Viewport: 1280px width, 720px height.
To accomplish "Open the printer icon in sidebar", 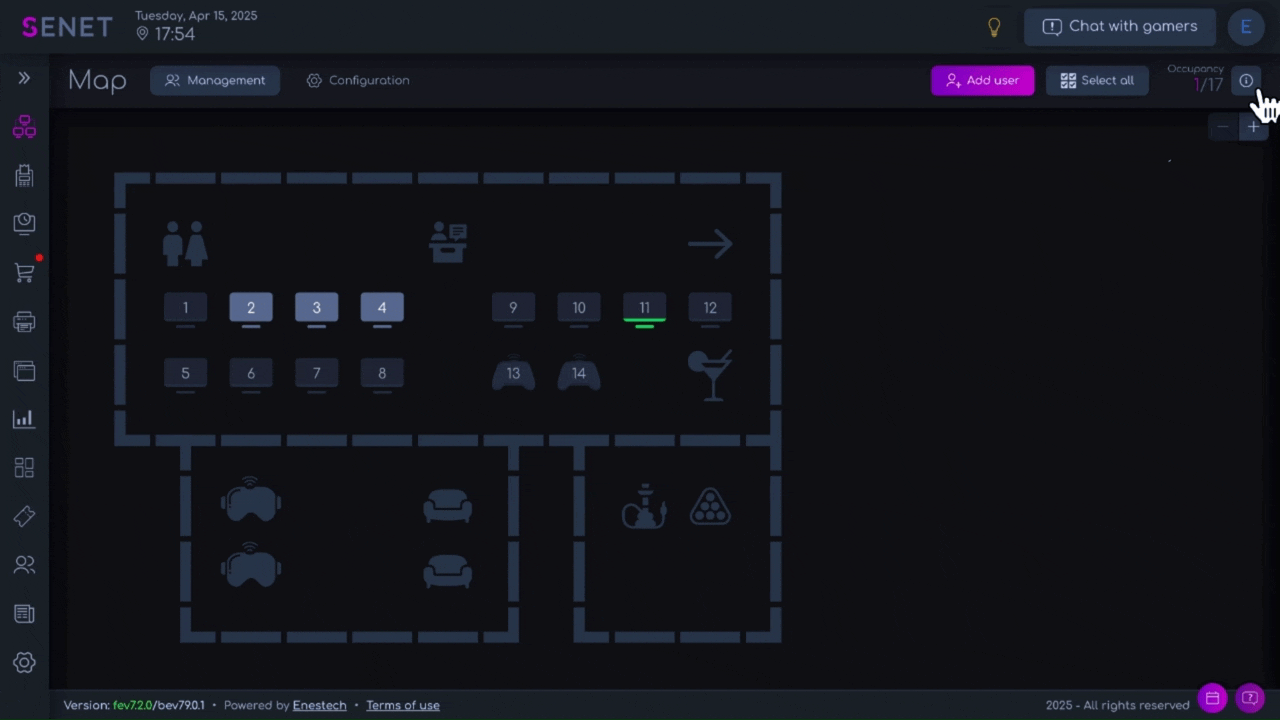I will click(24, 322).
